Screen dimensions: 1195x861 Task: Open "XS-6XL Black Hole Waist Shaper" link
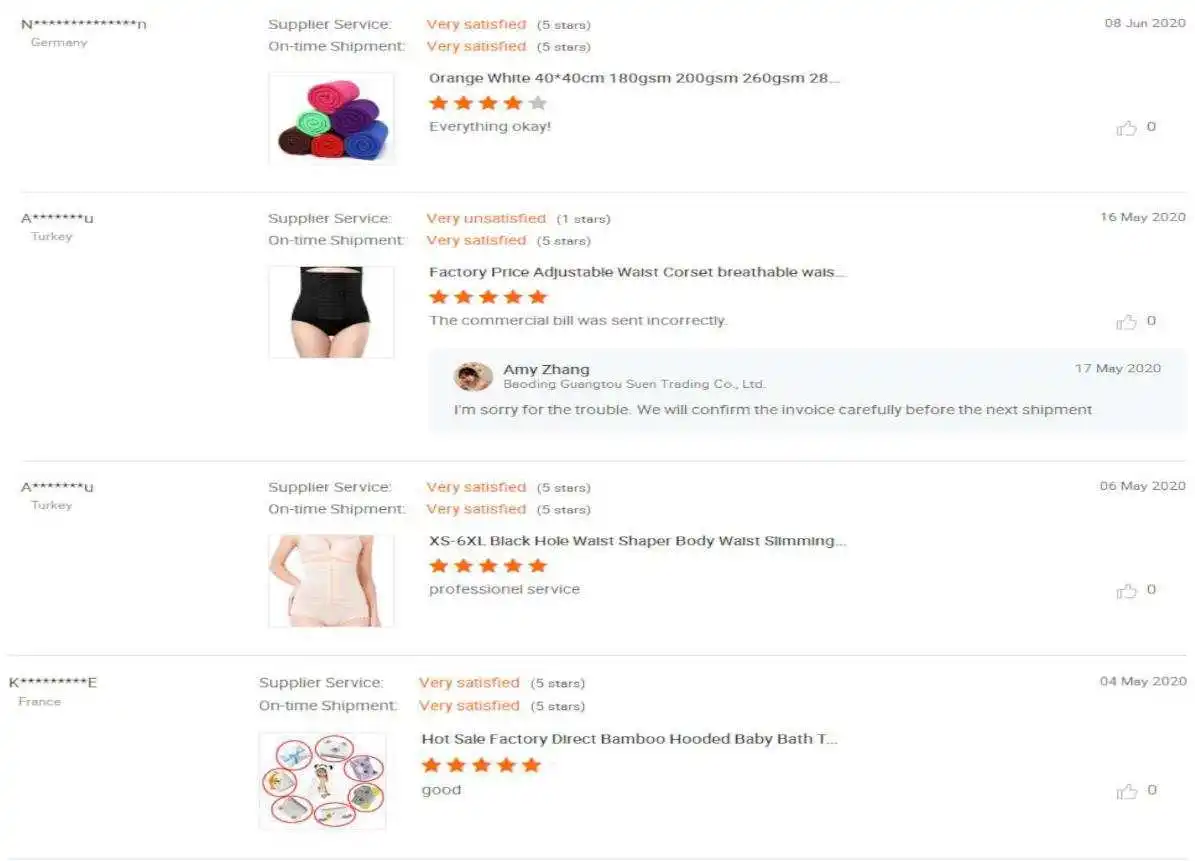click(637, 541)
